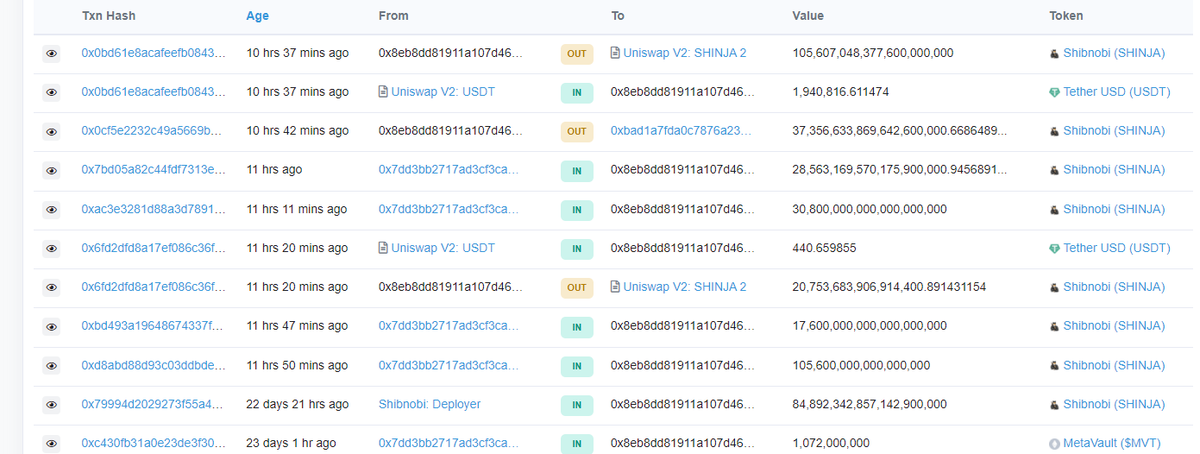Image resolution: width=1200 pixels, height=454 pixels.
Task: Click the Value column header
Action: click(808, 16)
